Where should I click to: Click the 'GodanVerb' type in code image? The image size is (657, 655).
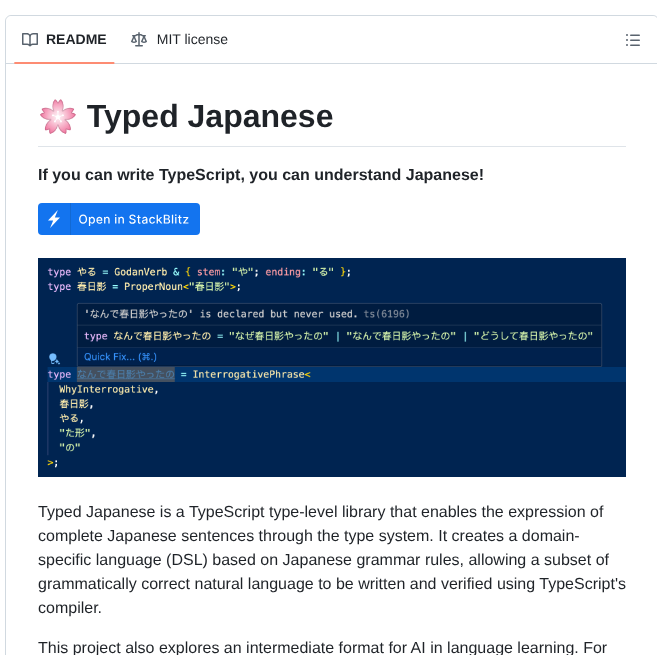[140, 272]
